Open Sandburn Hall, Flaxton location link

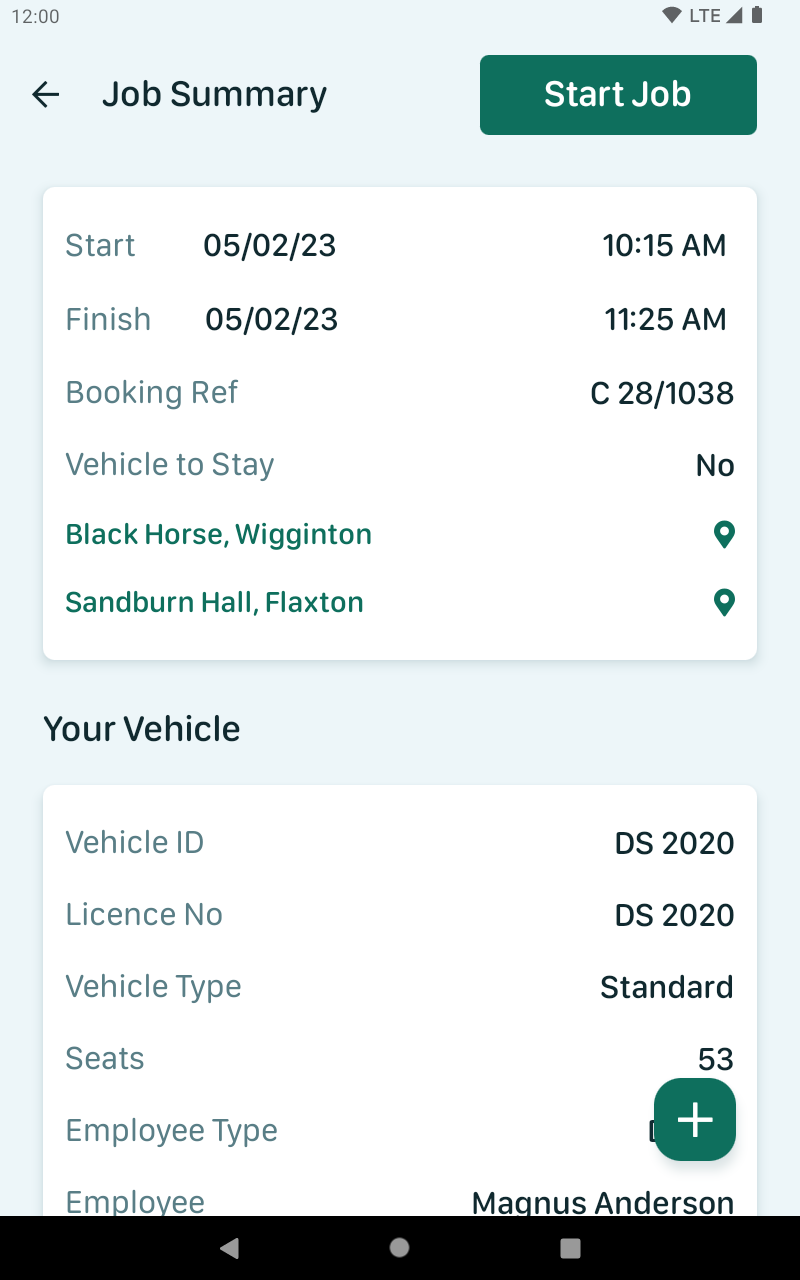point(215,603)
